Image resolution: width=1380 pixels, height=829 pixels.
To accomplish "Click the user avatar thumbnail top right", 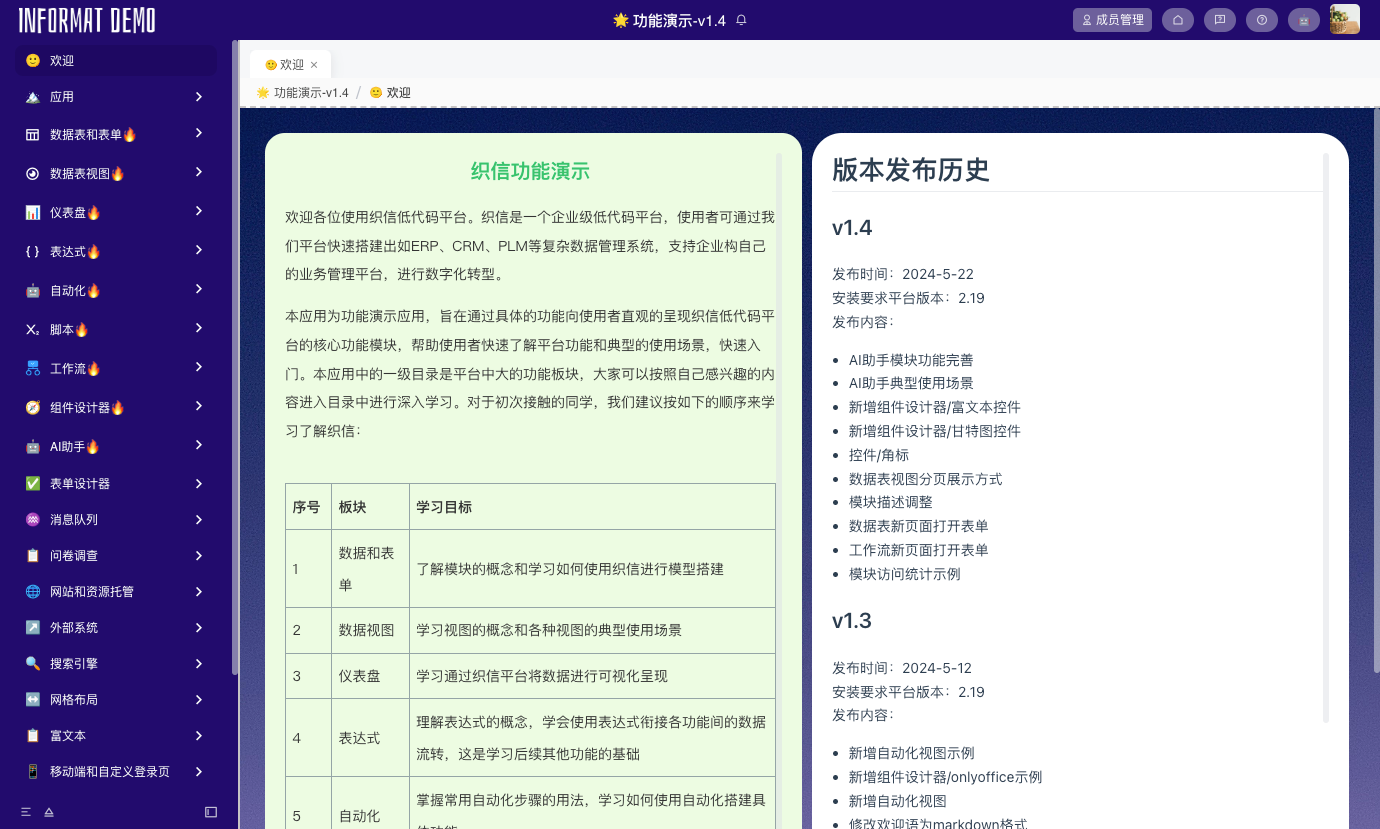I will coord(1344,18).
